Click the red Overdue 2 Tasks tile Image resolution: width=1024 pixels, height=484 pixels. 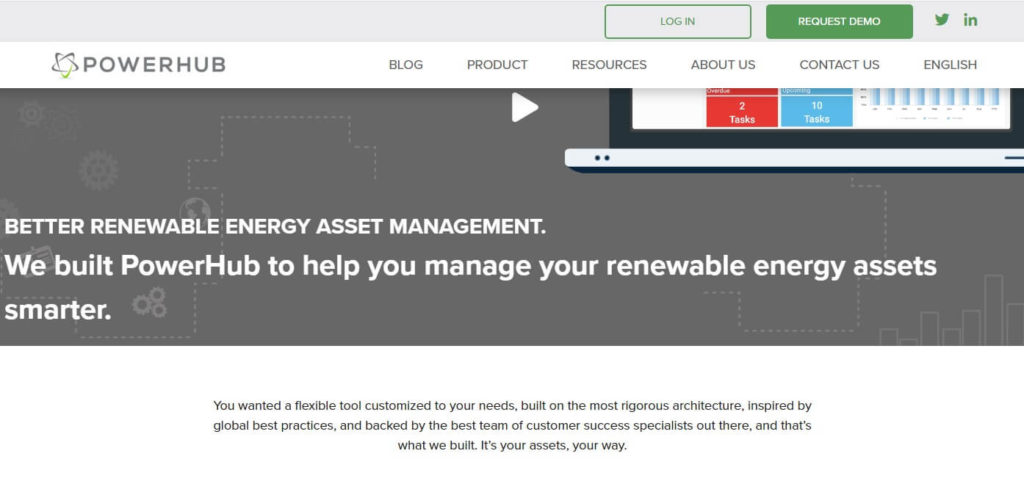pyautogui.click(x=742, y=108)
